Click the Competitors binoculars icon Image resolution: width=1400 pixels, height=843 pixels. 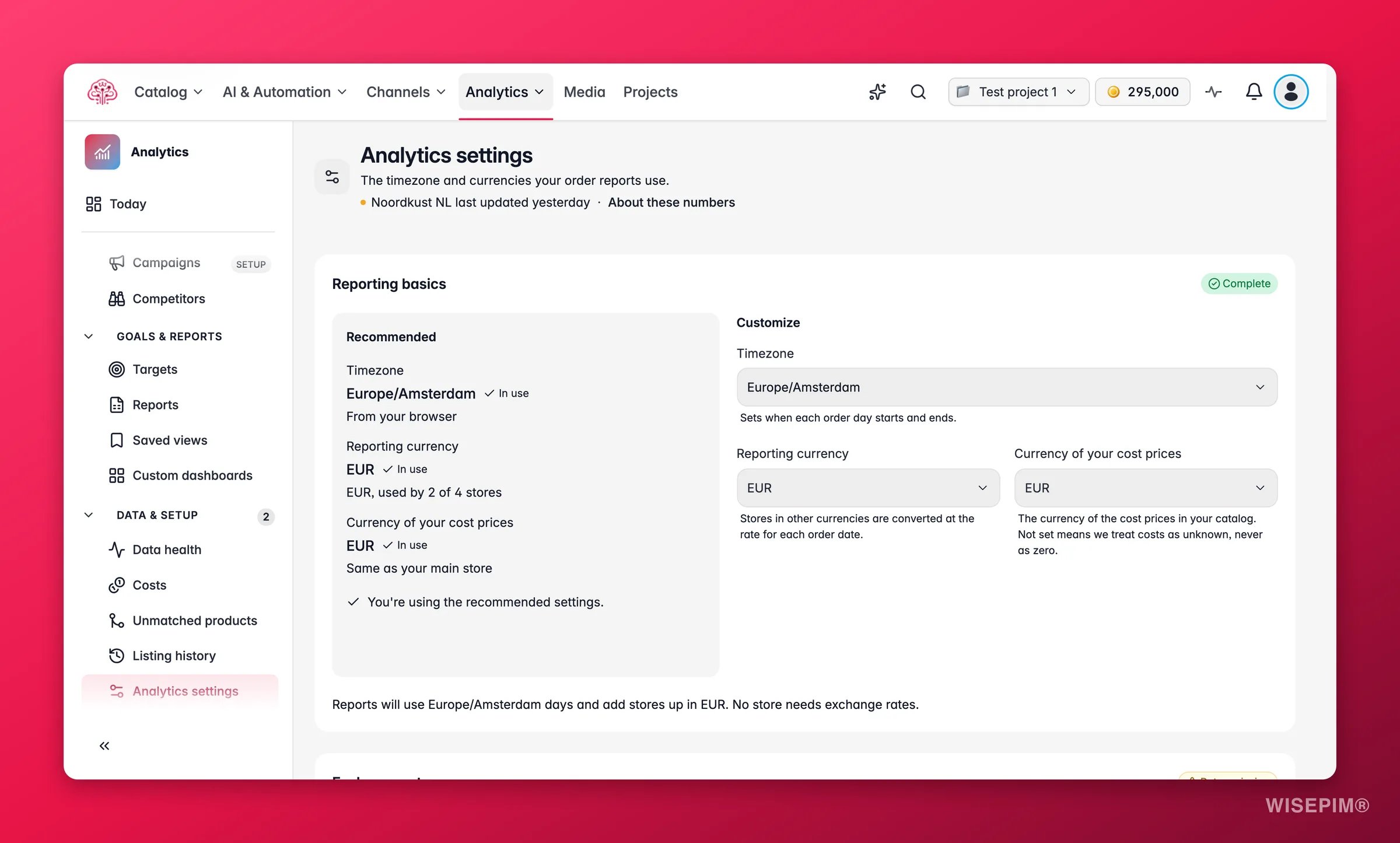(x=117, y=299)
